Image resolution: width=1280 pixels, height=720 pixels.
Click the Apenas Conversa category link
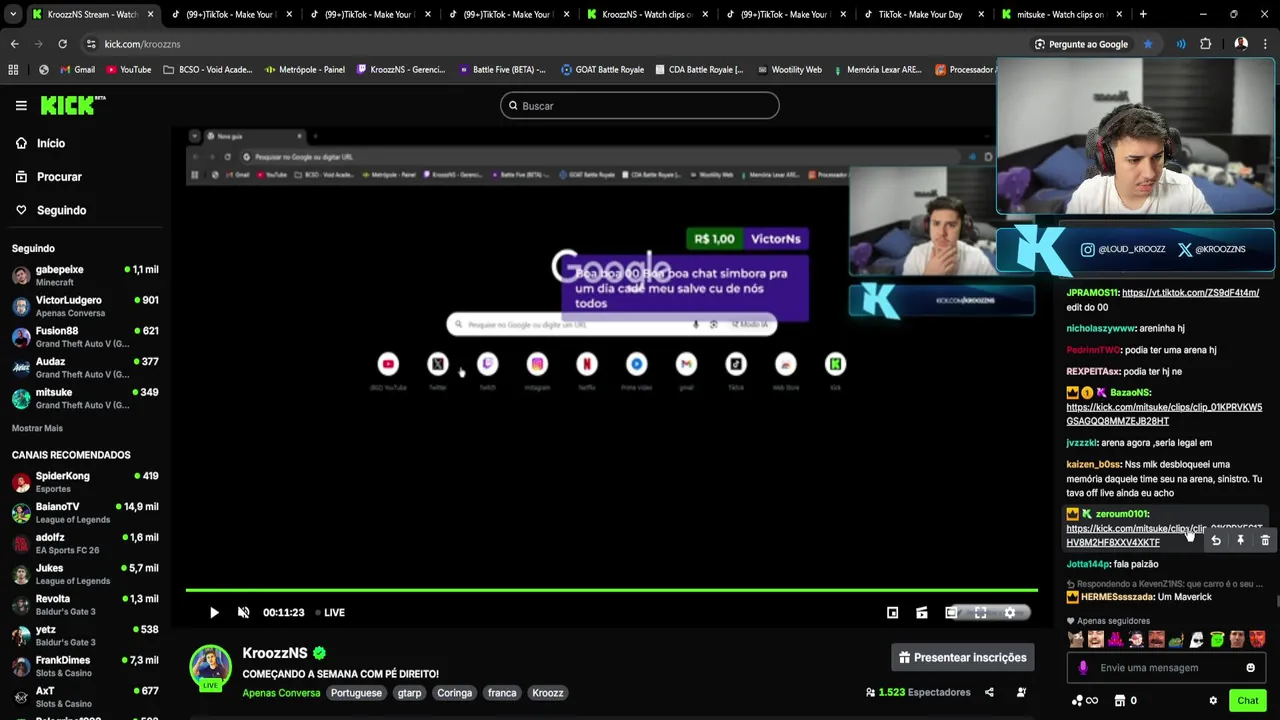[x=281, y=693]
